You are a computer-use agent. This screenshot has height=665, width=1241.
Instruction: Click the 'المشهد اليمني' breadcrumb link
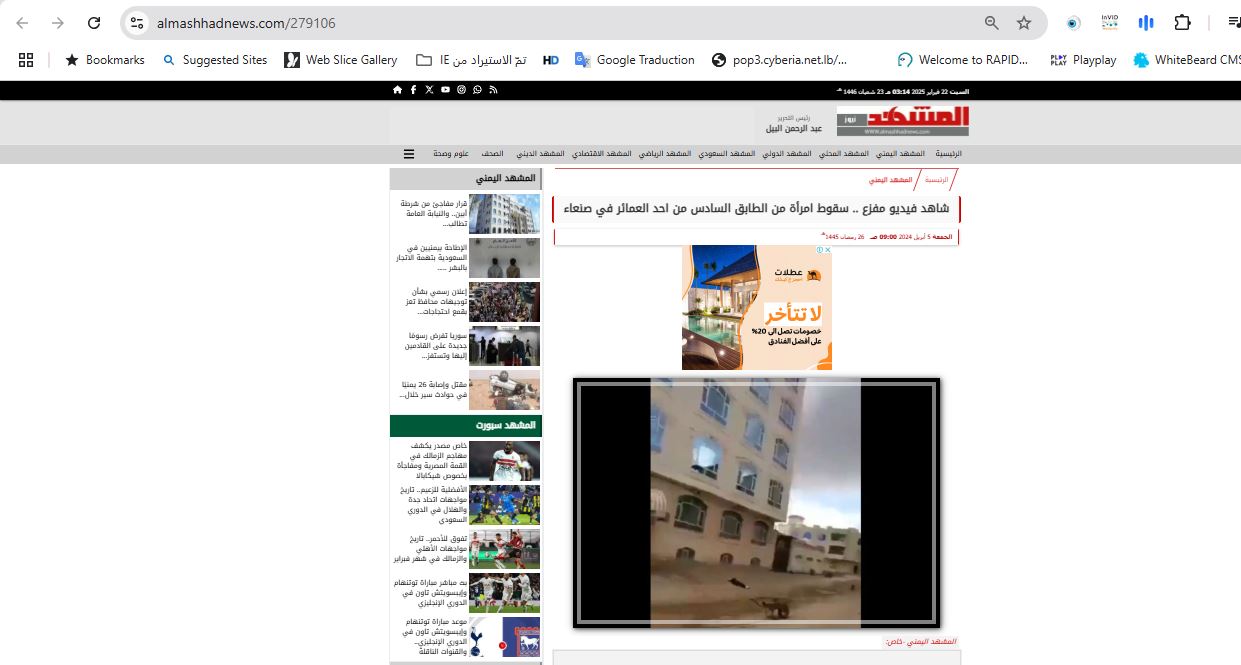(x=889, y=180)
